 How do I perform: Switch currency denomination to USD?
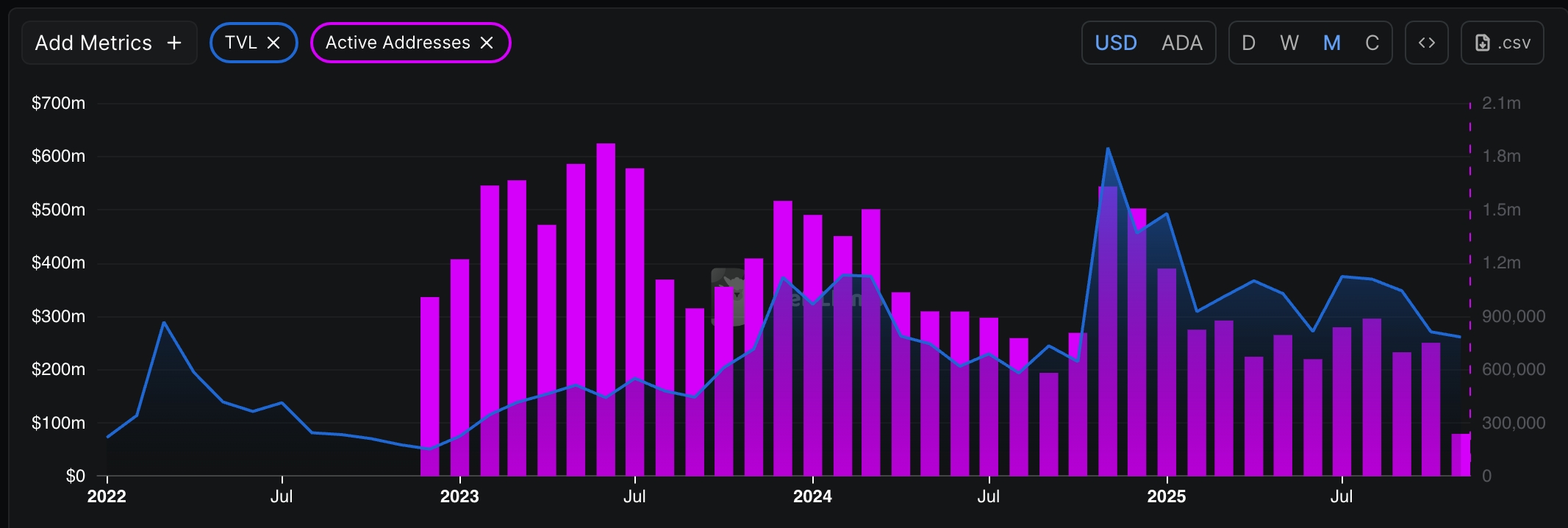(x=1115, y=43)
